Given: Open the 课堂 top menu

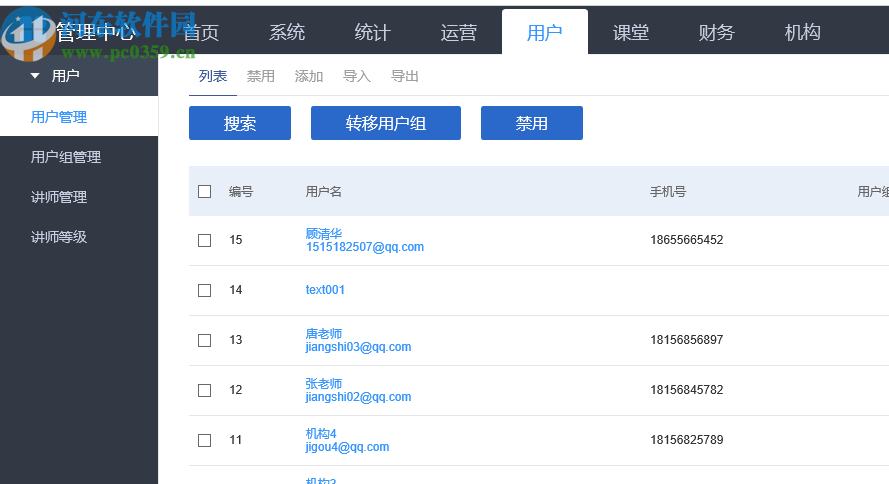Looking at the screenshot, I should point(630,32).
